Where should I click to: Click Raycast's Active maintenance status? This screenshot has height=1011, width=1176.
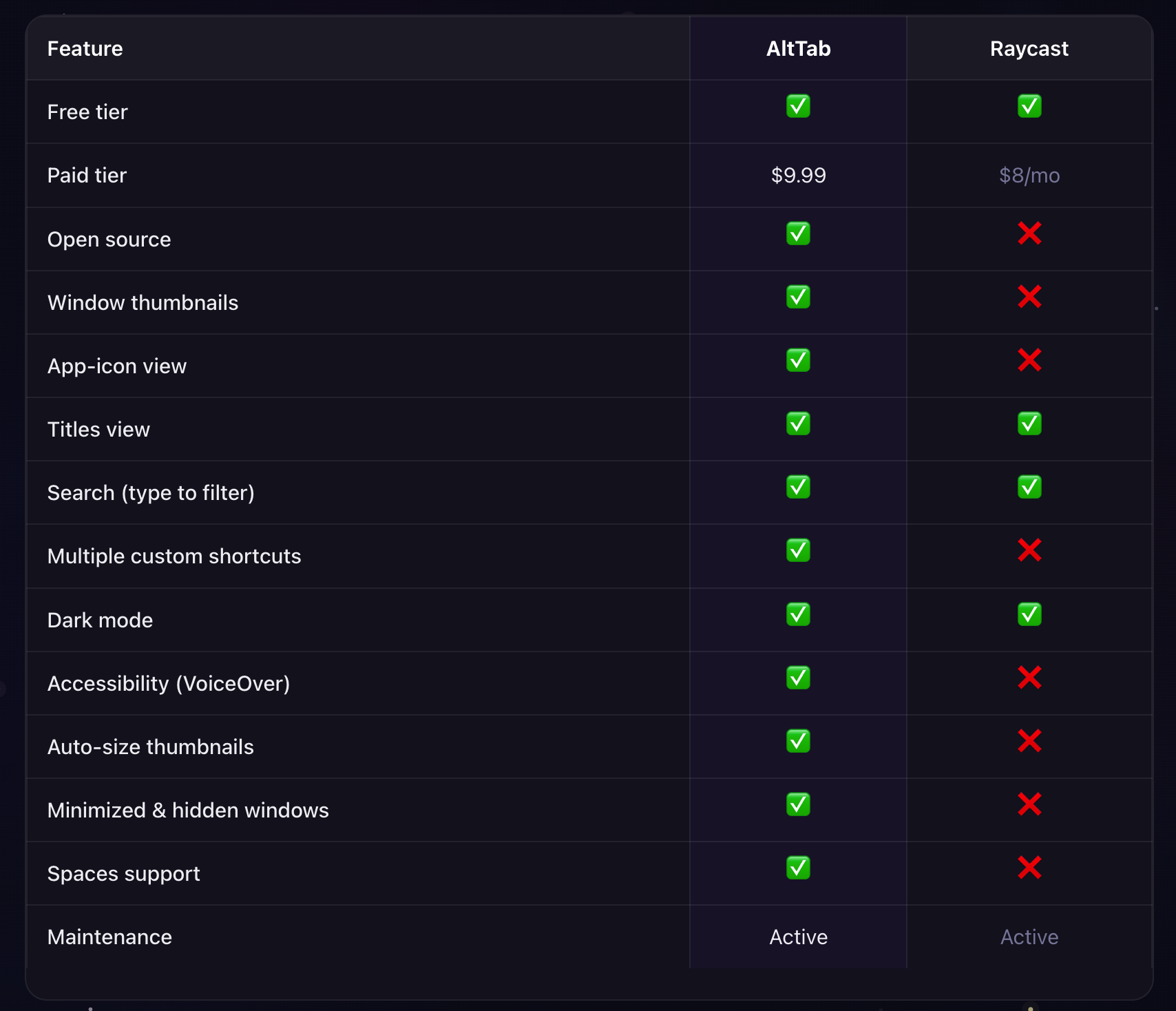1029,937
